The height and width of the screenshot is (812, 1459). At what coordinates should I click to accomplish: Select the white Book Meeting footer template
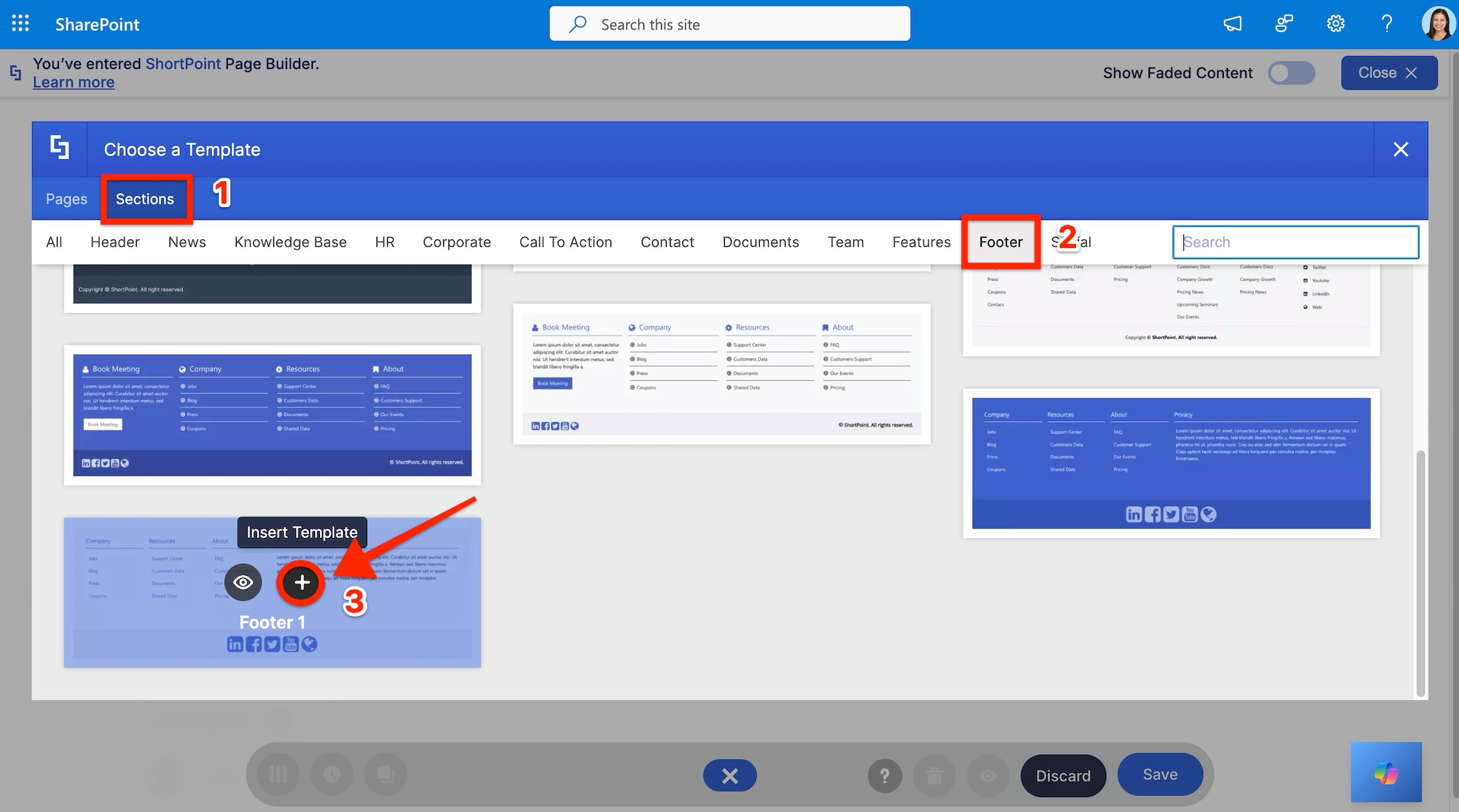721,374
